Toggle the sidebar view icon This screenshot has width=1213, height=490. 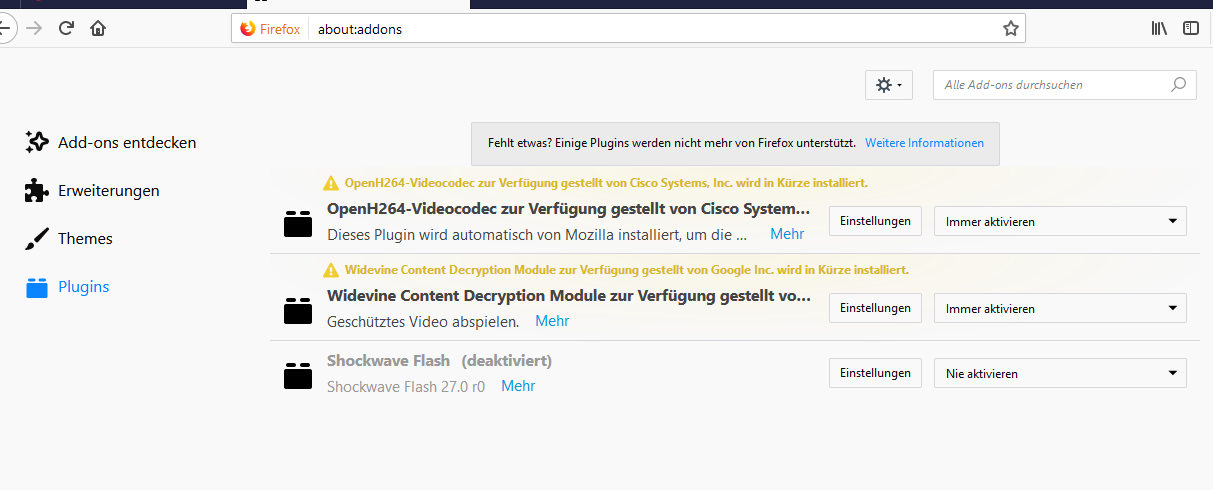[x=1191, y=28]
